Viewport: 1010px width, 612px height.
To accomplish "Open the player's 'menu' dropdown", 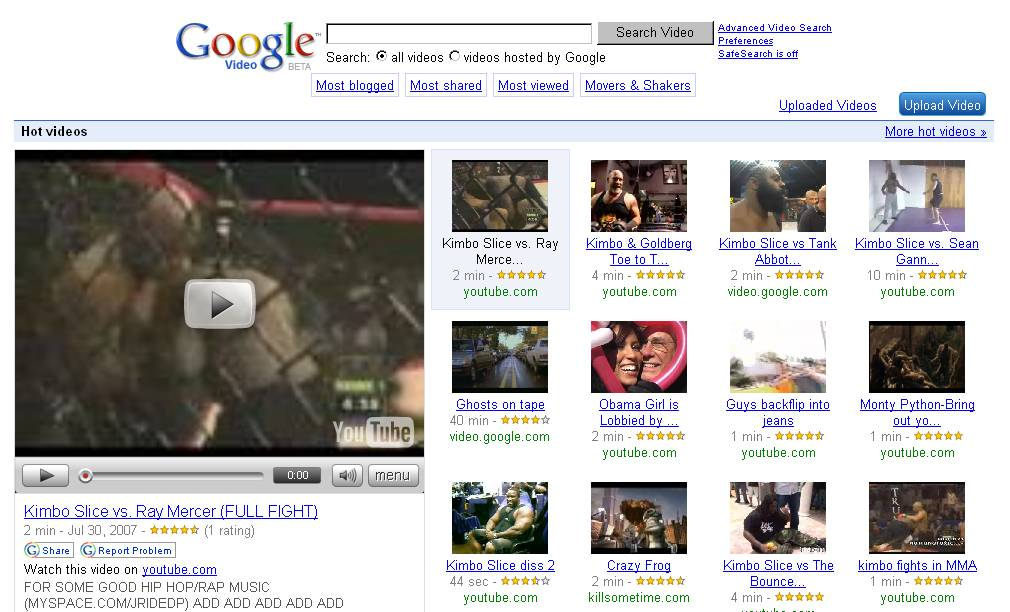I will coord(392,475).
